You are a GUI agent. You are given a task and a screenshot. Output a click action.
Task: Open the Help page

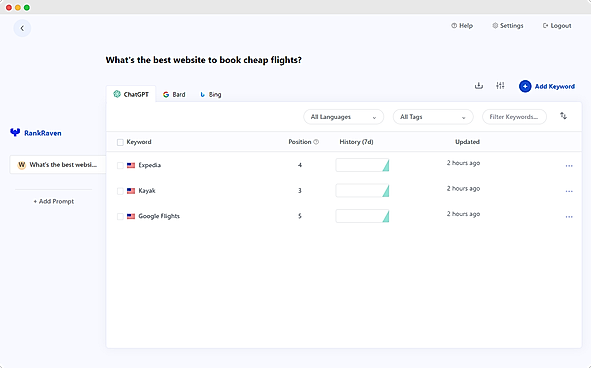click(462, 26)
